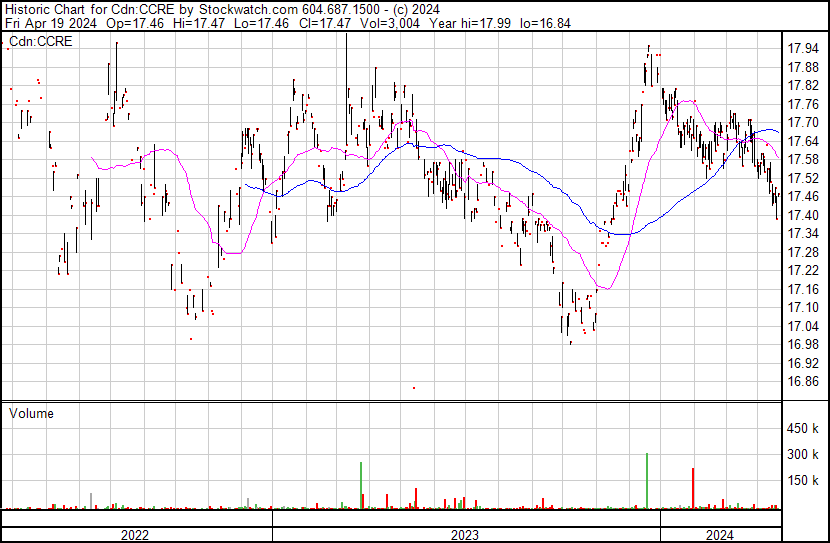Click the green volume bar in early 2023
Screen dimensions: 830x543
click(360, 486)
